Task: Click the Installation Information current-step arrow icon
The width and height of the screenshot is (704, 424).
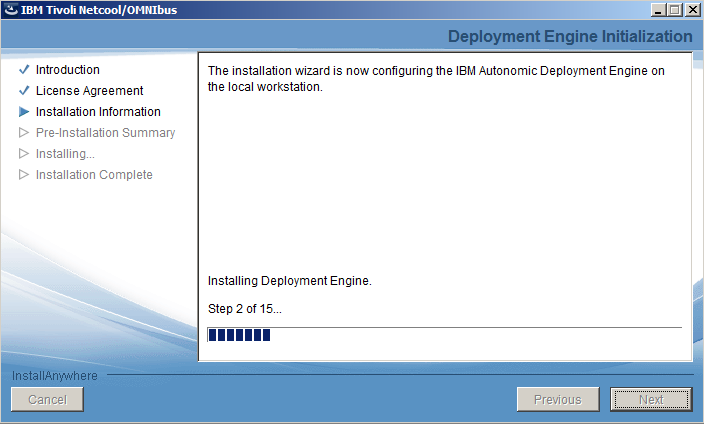Action: [24, 112]
